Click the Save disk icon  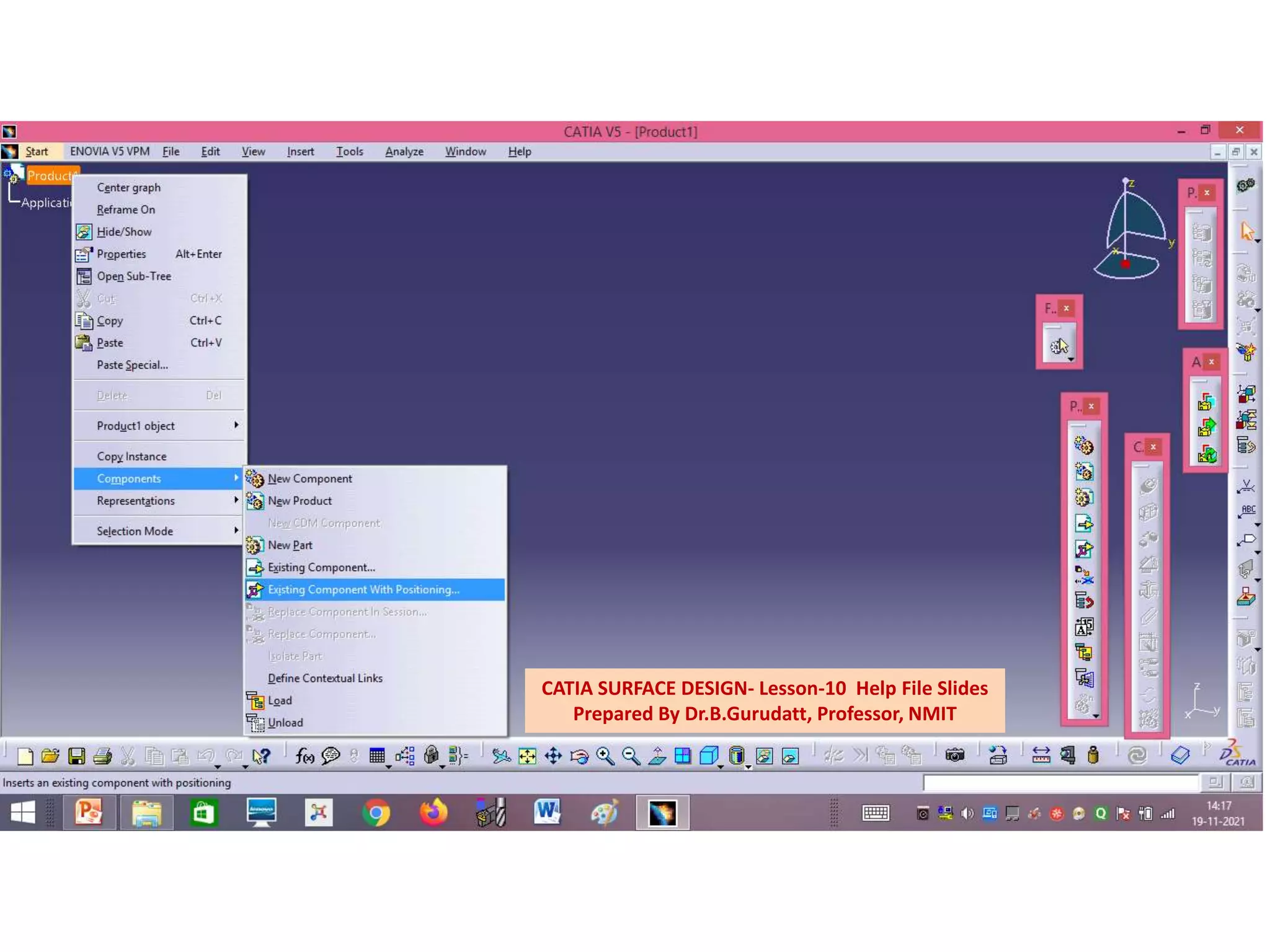coord(76,756)
